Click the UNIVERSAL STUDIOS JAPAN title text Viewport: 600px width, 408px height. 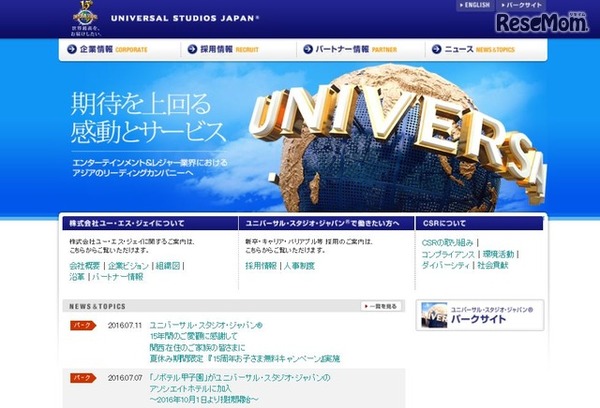185,18
